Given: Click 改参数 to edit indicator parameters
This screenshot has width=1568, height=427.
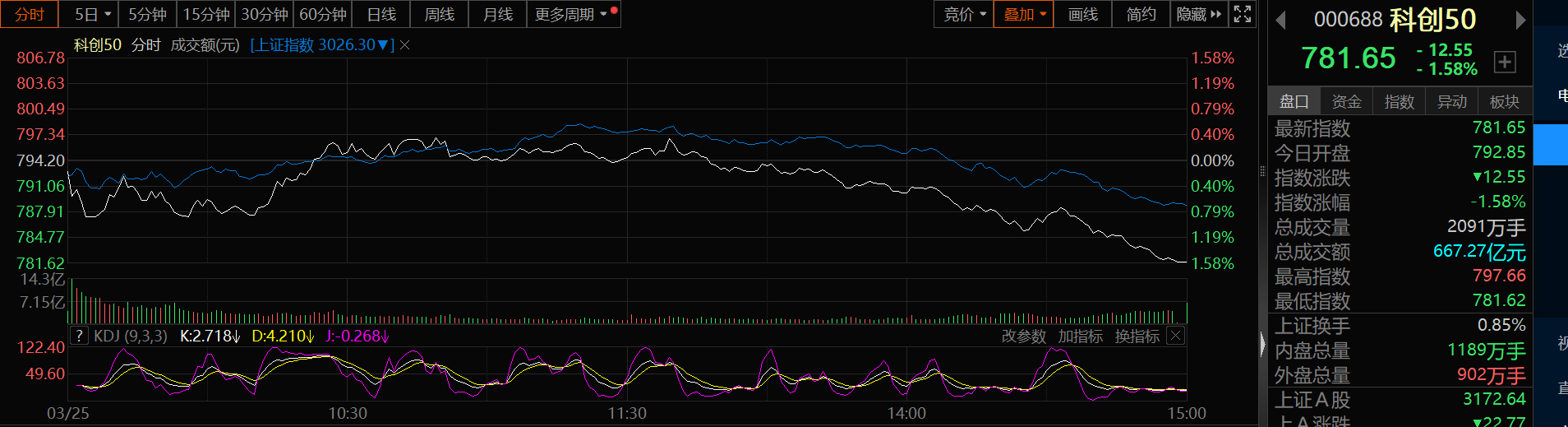Looking at the screenshot, I should 1023,336.
